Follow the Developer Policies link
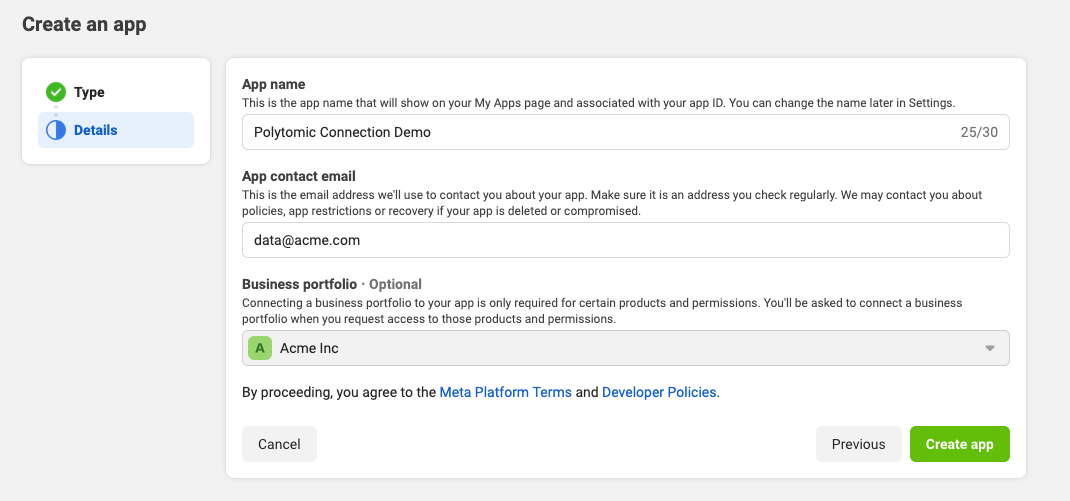 [660, 392]
